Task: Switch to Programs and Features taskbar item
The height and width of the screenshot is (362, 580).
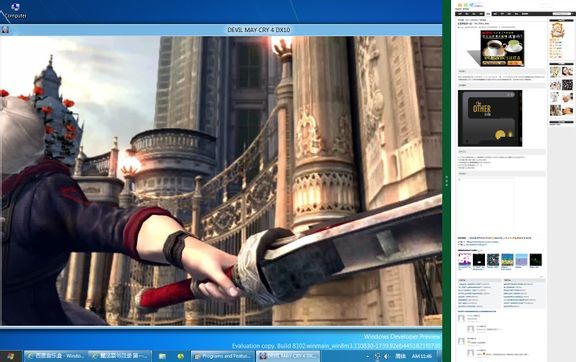Action: click(x=223, y=356)
